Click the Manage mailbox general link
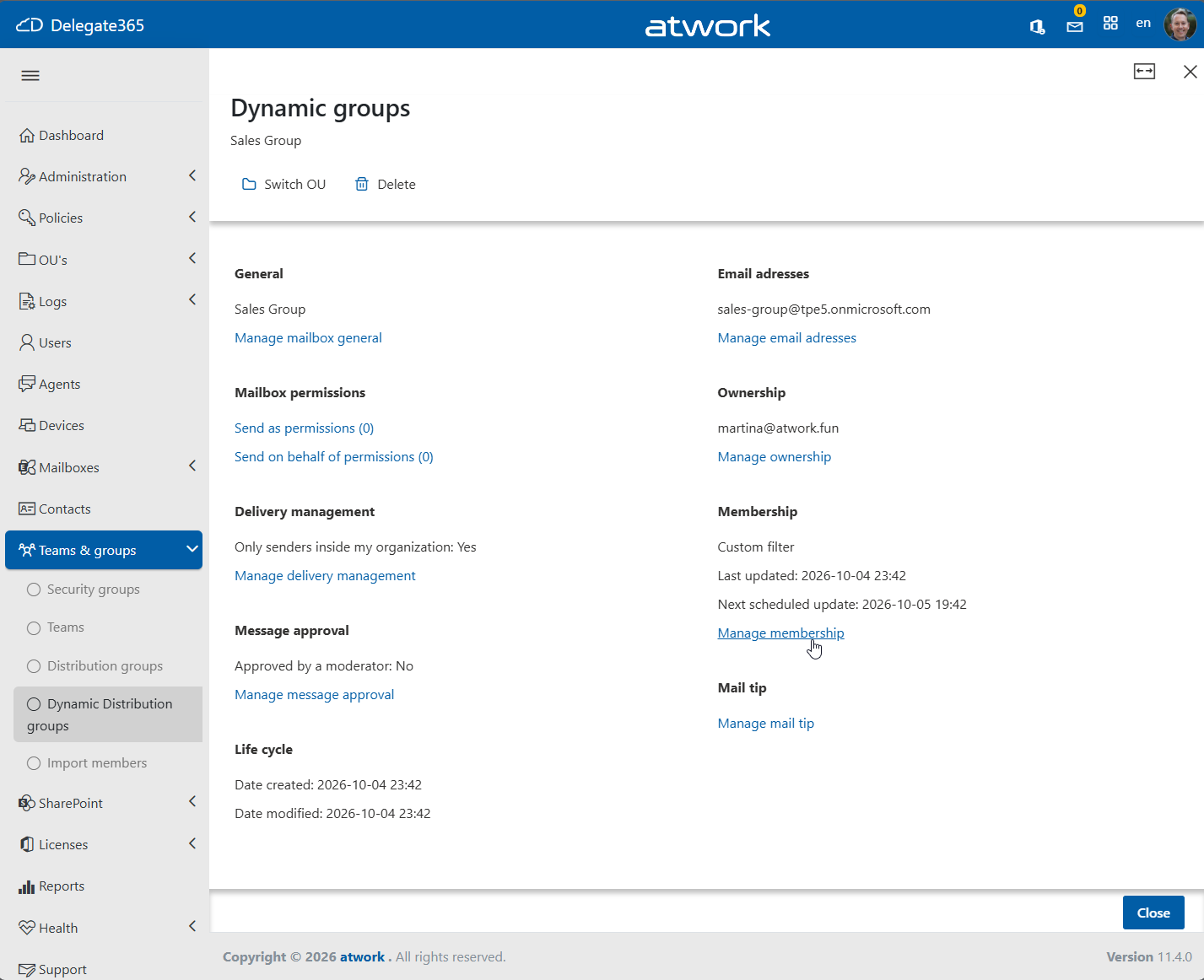Image resolution: width=1204 pixels, height=980 pixels. pos(308,338)
